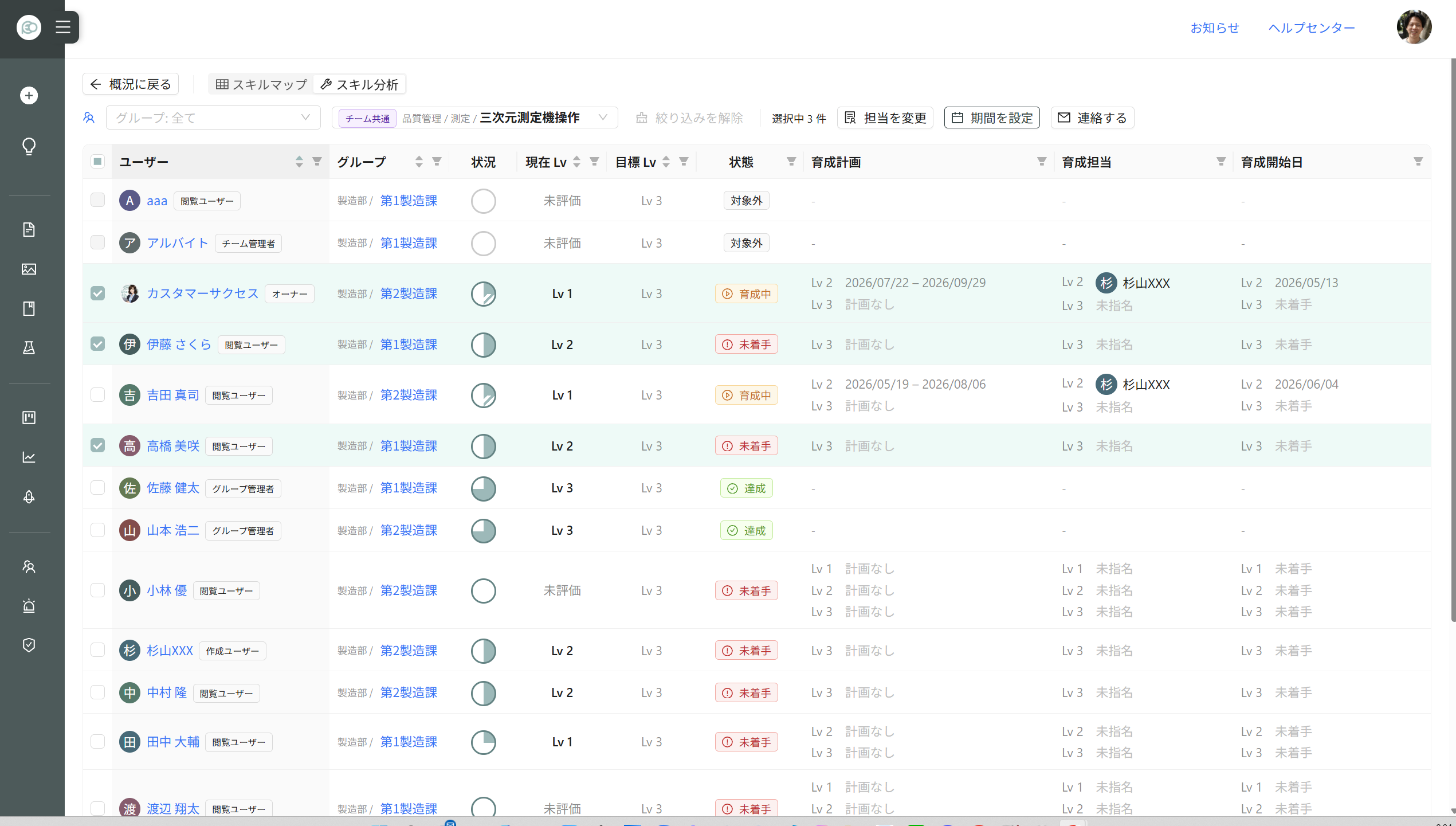Open the 第2製造課 link for 山本 浩二
This screenshot has height=826, width=1456.
[409, 530]
